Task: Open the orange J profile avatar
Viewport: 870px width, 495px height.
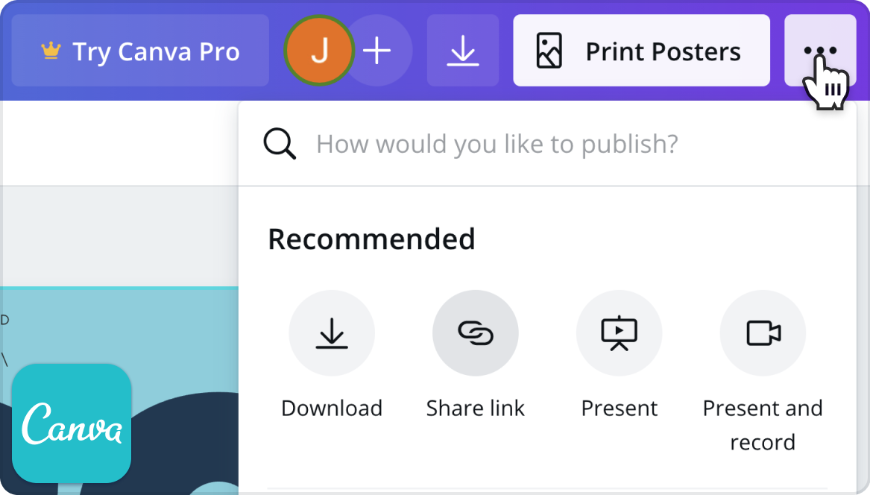Action: pos(319,51)
